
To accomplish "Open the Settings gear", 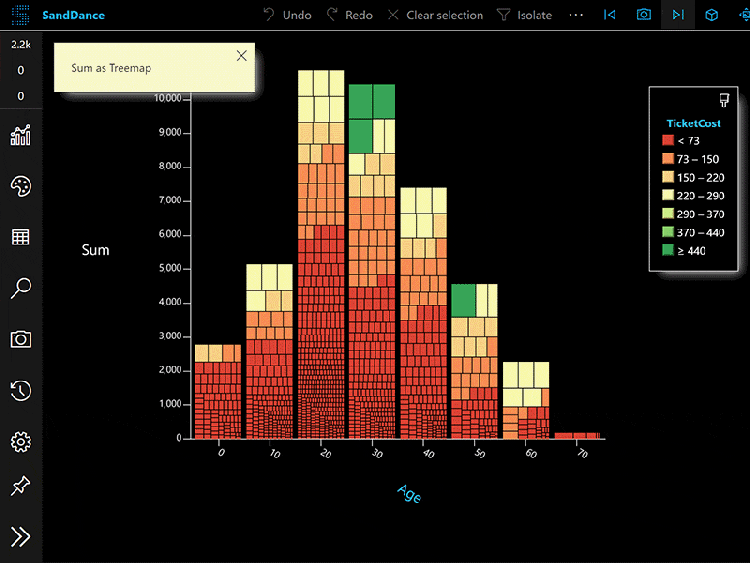I will [x=20, y=441].
